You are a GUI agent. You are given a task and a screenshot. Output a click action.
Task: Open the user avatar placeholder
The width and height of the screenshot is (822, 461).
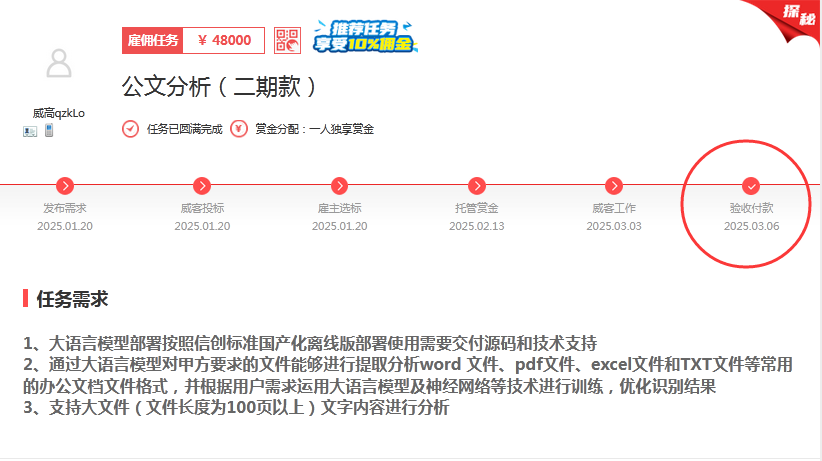click(x=59, y=63)
